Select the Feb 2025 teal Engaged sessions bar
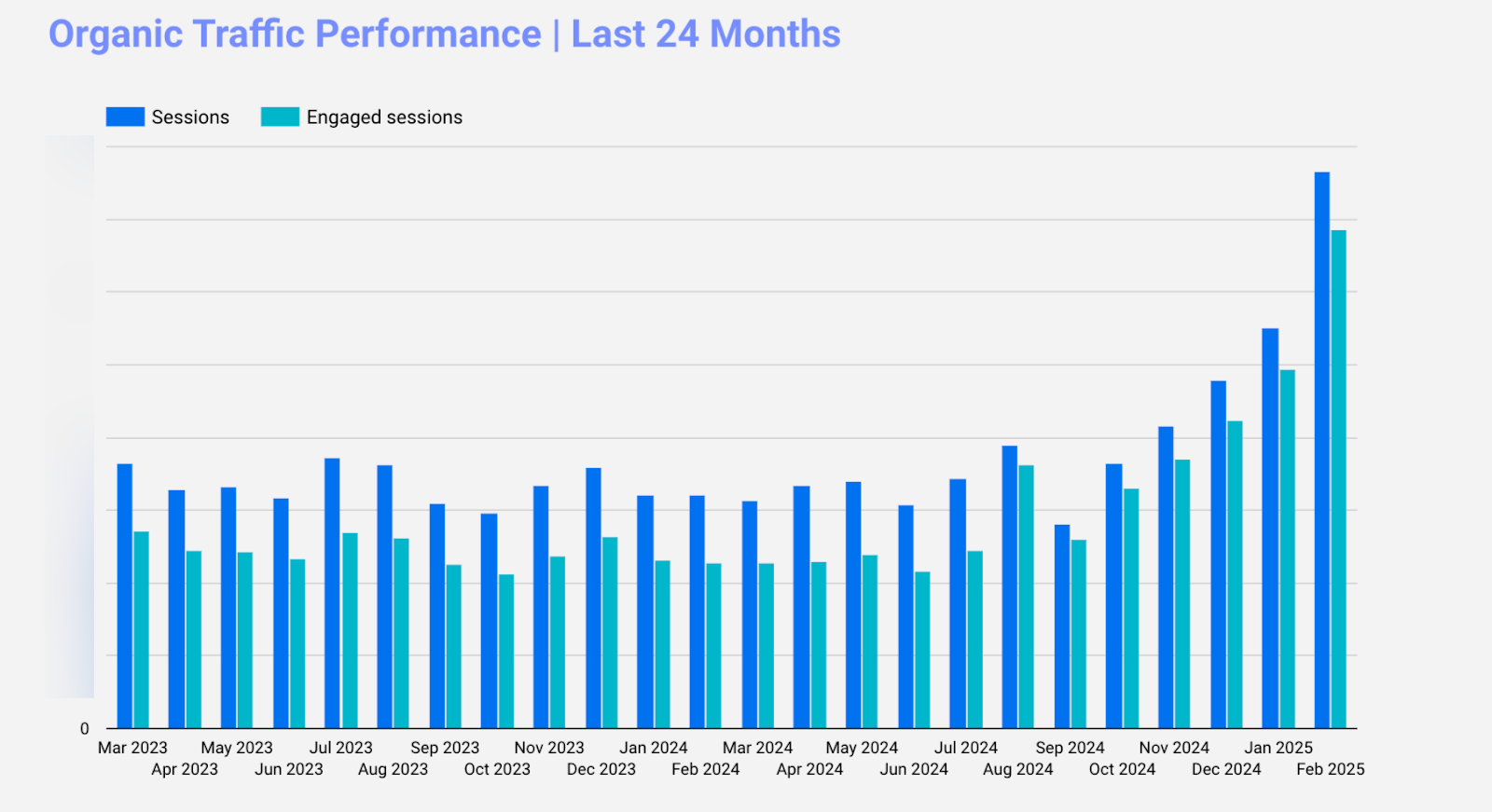 (1338, 478)
